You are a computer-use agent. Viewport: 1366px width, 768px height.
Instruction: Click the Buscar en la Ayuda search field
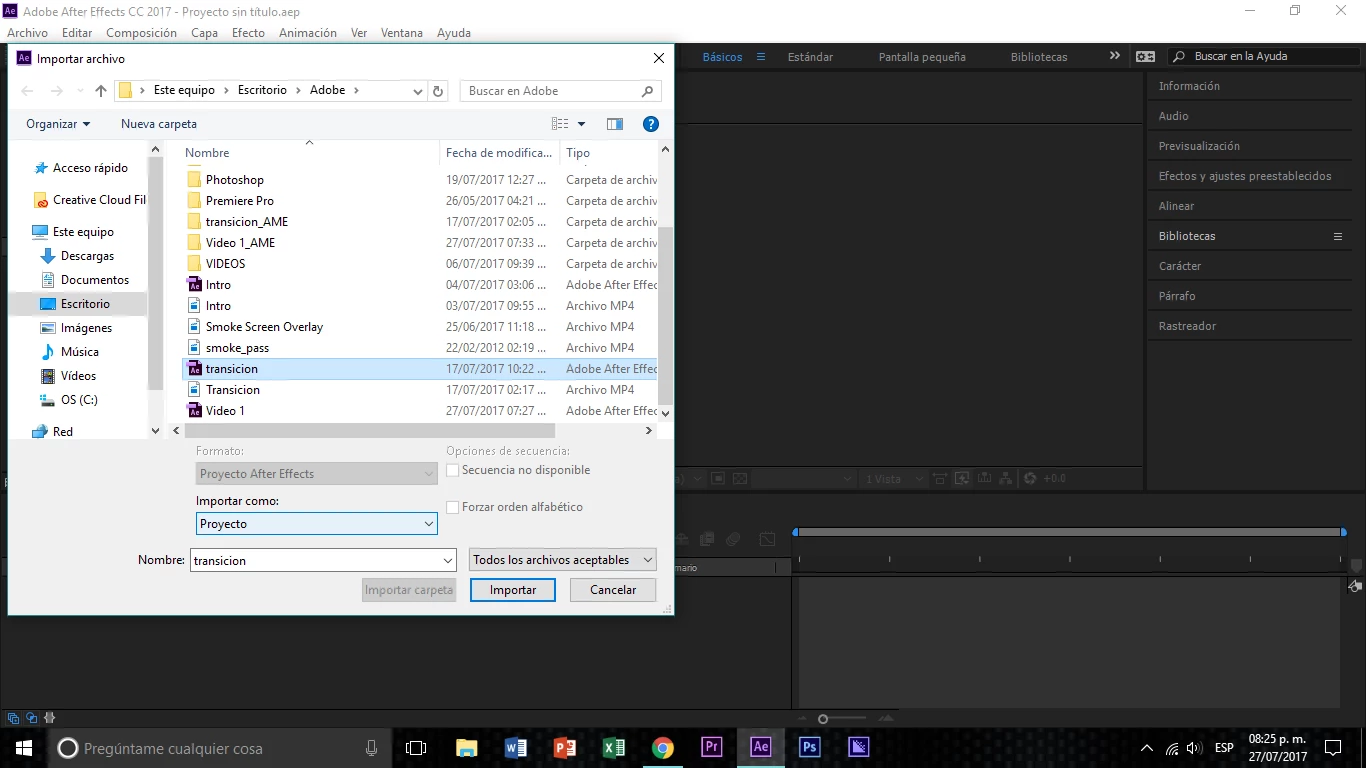pos(1263,57)
